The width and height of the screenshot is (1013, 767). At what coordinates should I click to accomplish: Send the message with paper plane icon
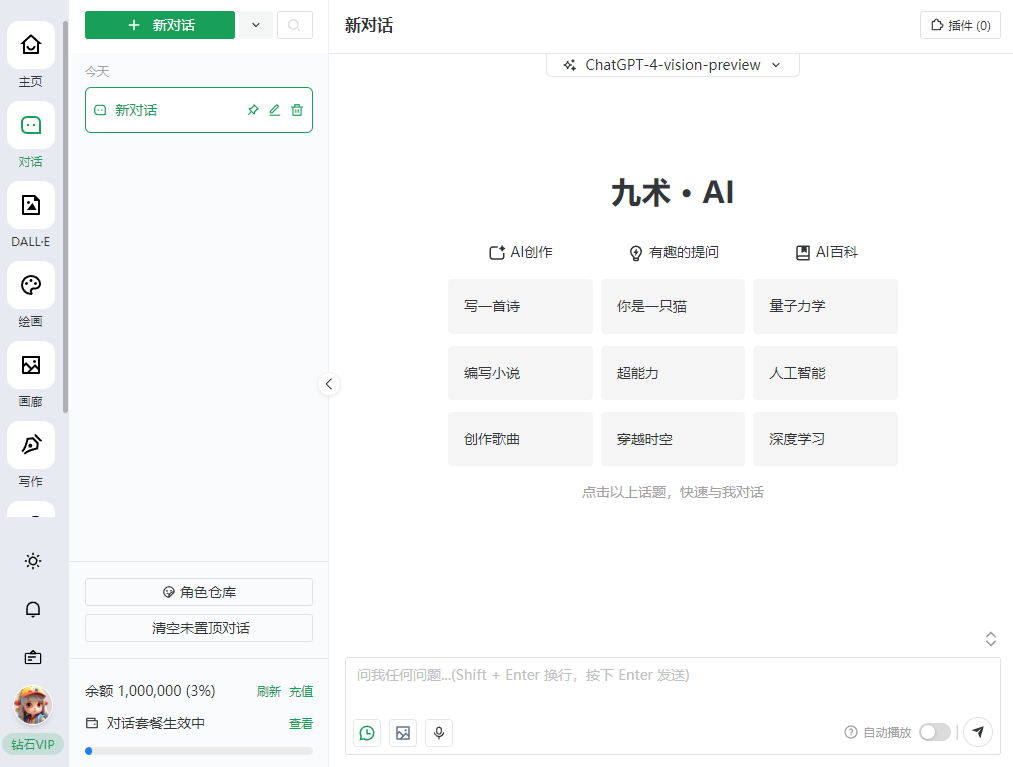tap(978, 732)
